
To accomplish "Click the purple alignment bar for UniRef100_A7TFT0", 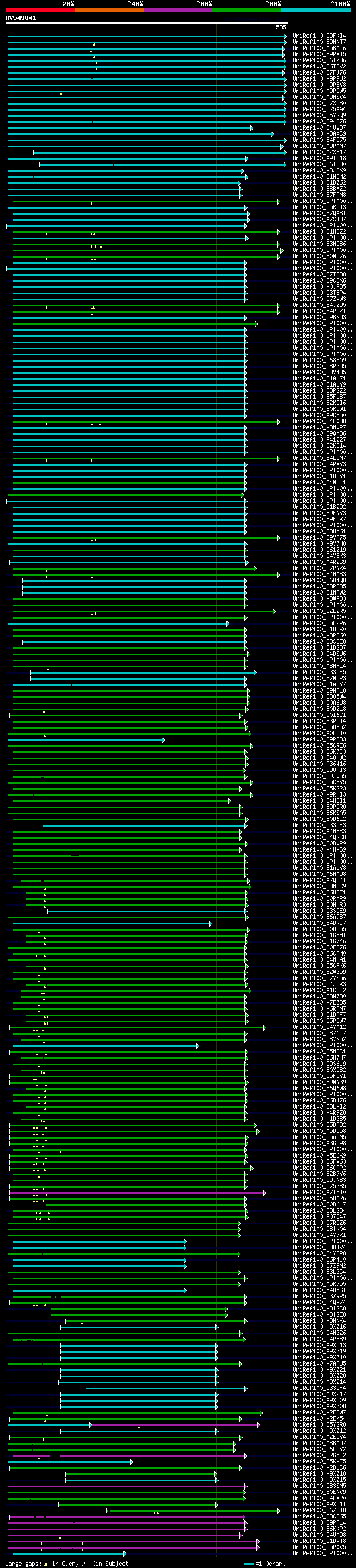I will pyautogui.click(x=137, y=1193).
